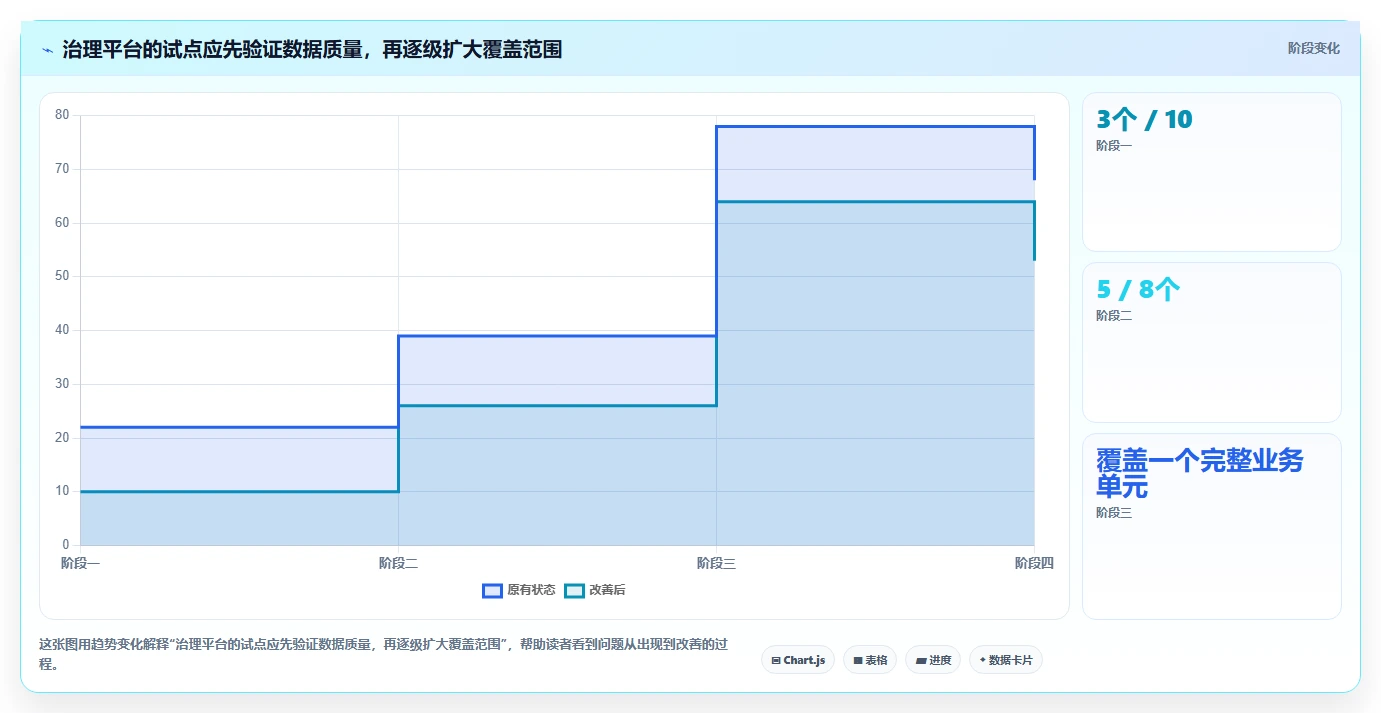Toggle the 原有状态 legend color box
The image size is (1381, 713).
(492, 590)
